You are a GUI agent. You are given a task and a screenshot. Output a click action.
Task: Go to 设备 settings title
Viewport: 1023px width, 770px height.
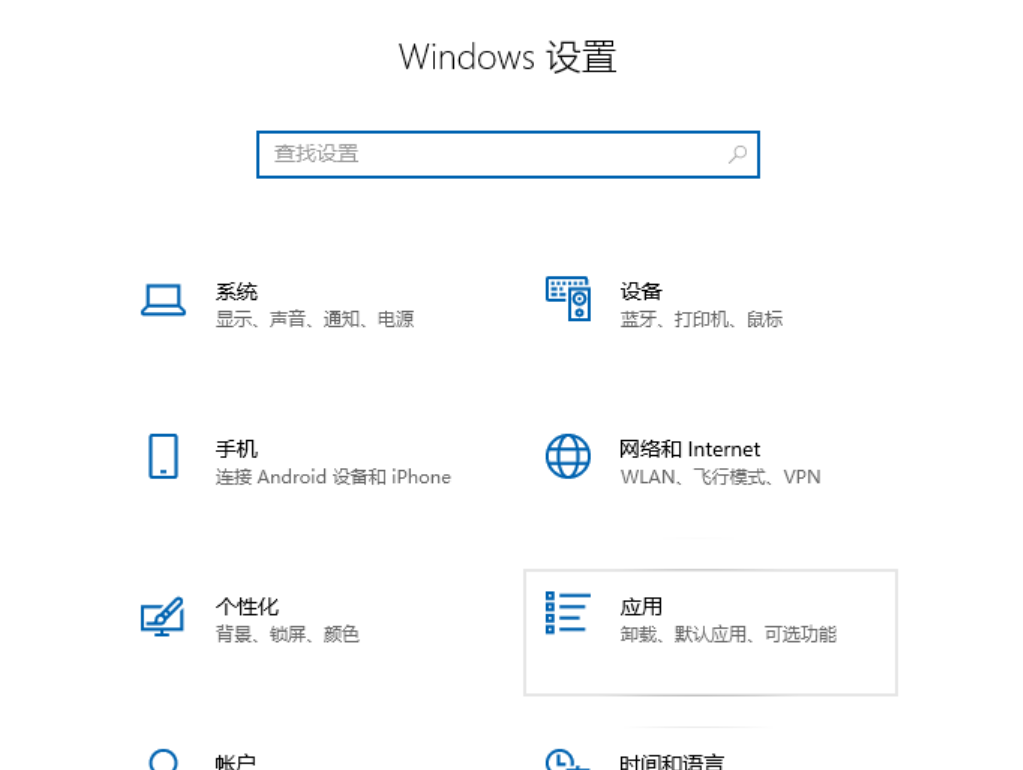641,292
